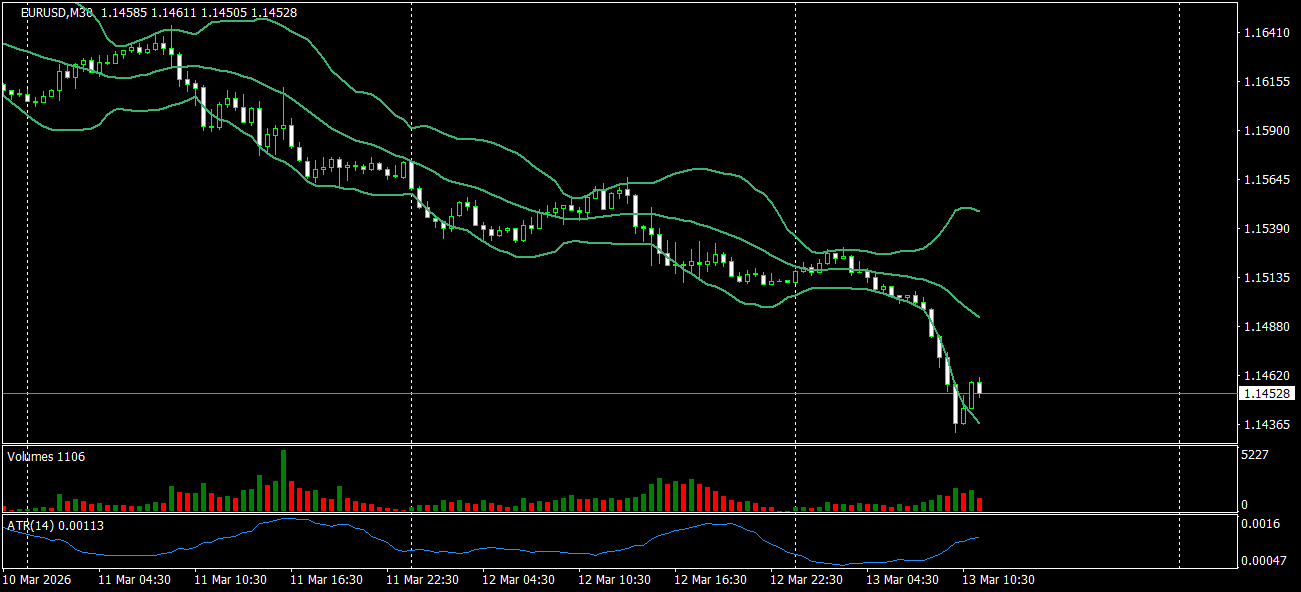Pick the 1.15135 price scale value
Screen dimensions: 1301x592
point(1267,278)
